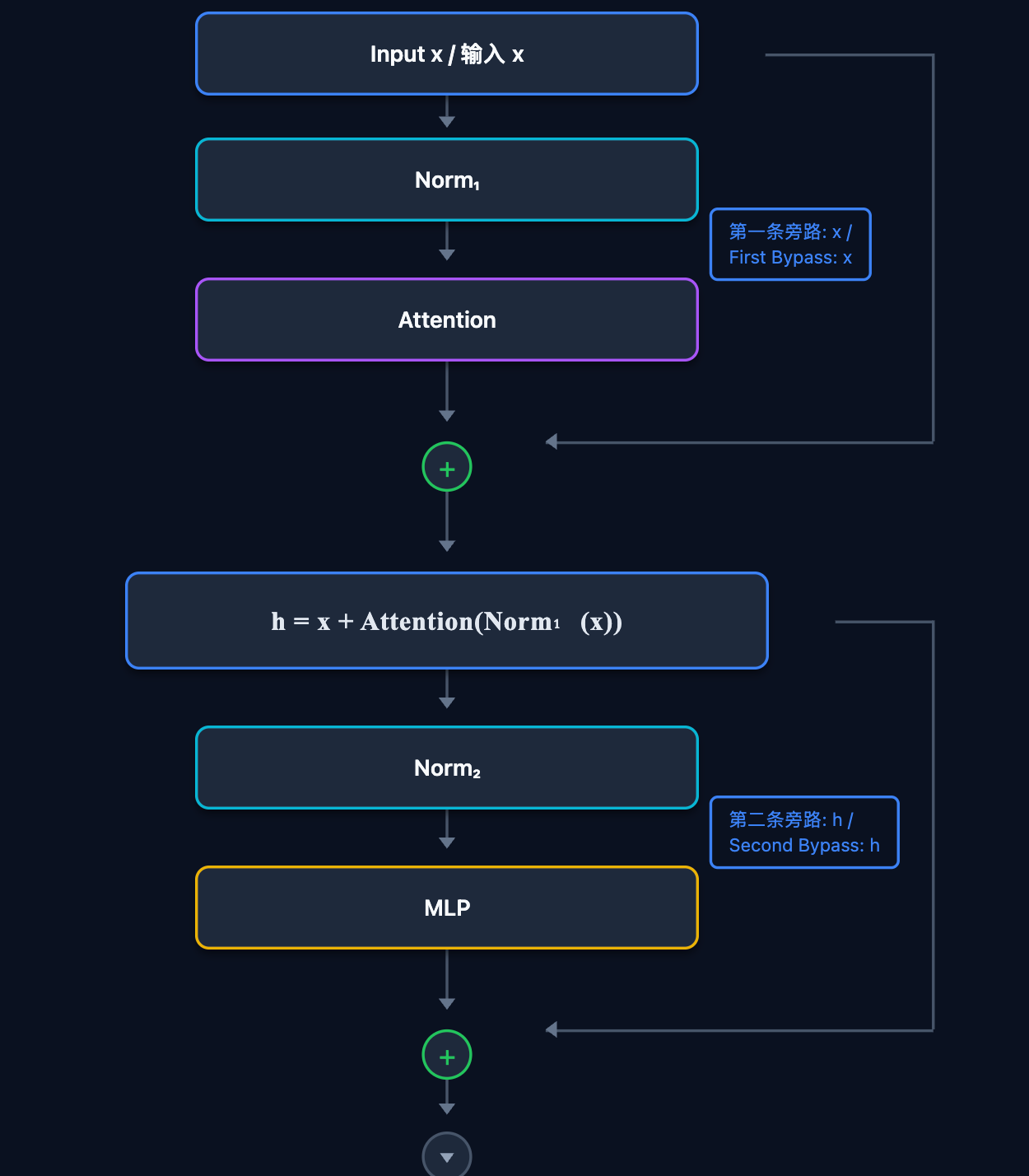This screenshot has height=1176, width=1029.
Task: Click the arrowhead between Norm₂ and MLP
Action: [x=447, y=843]
